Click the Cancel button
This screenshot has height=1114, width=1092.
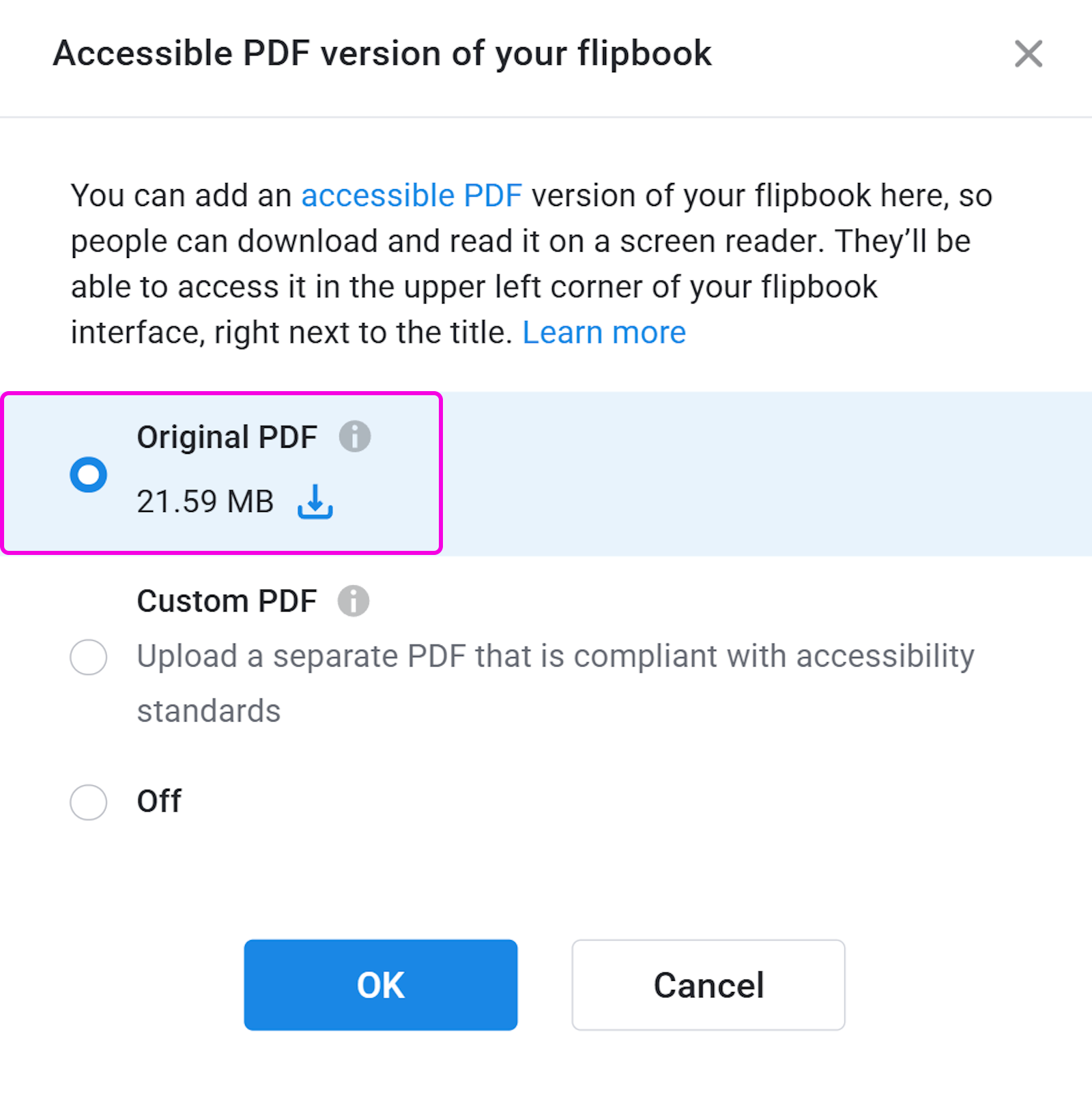coord(708,984)
